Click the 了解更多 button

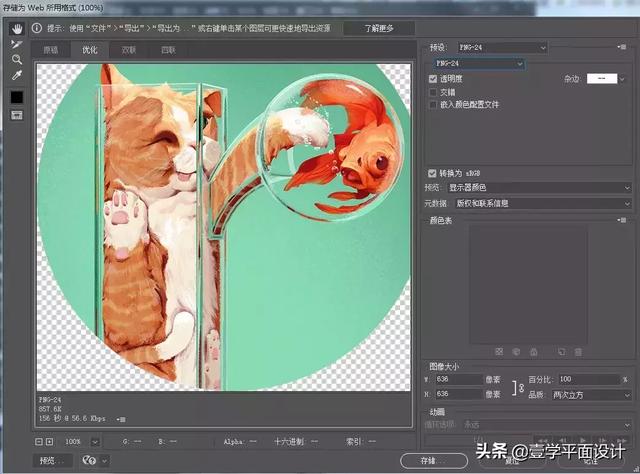[x=379, y=28]
